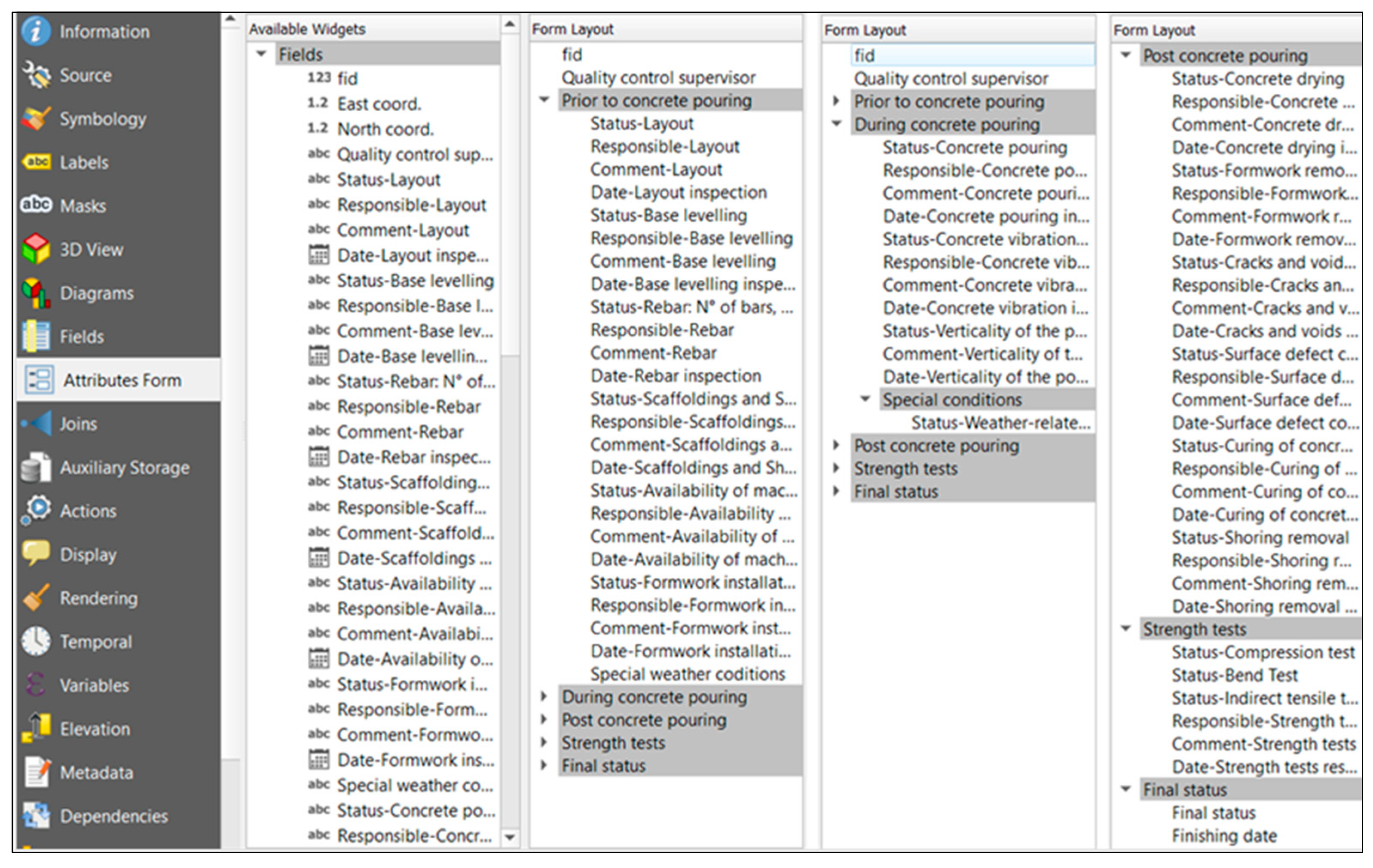Screen dimensions: 1373x868
Task: Expand Post concrete pouring in first Form Layout
Action: point(544,719)
